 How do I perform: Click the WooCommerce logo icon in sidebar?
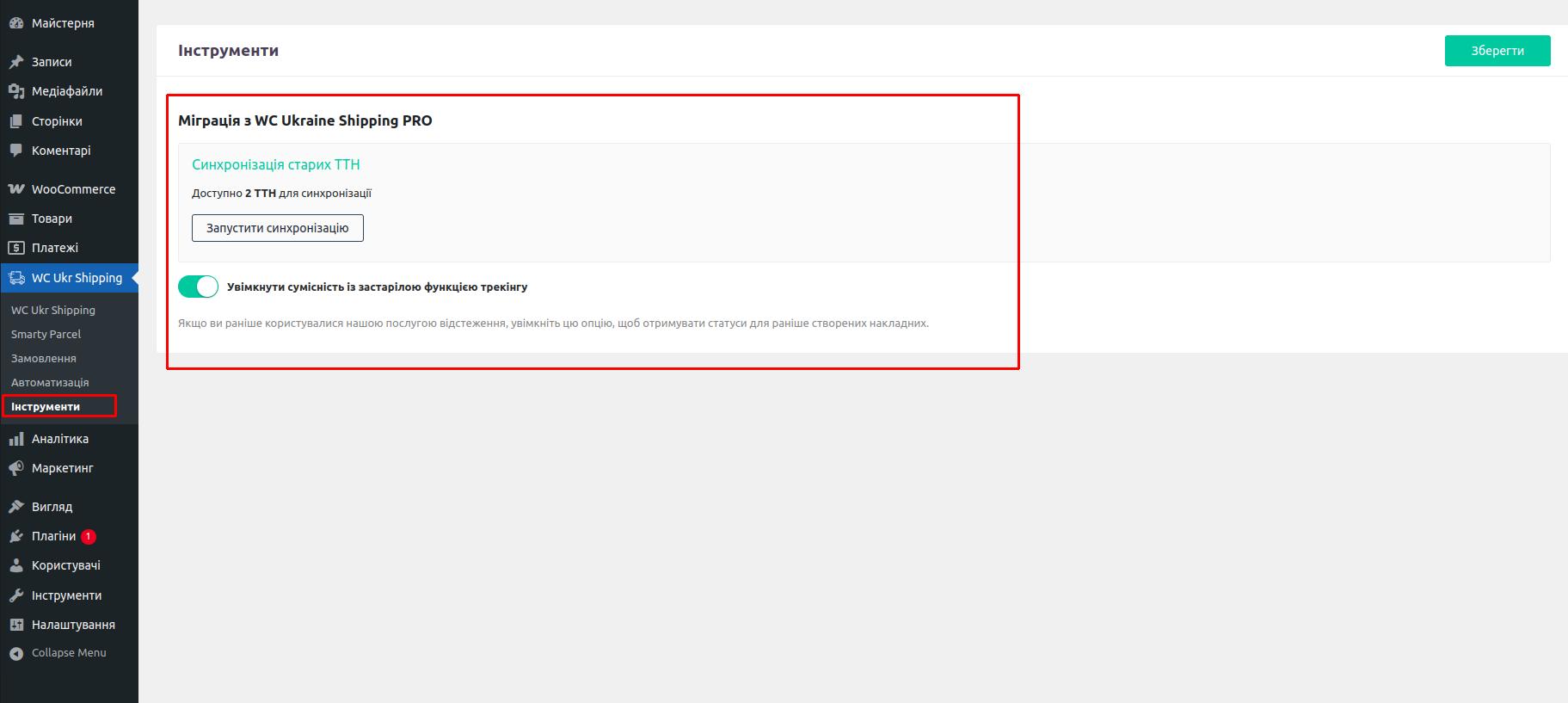(16, 189)
